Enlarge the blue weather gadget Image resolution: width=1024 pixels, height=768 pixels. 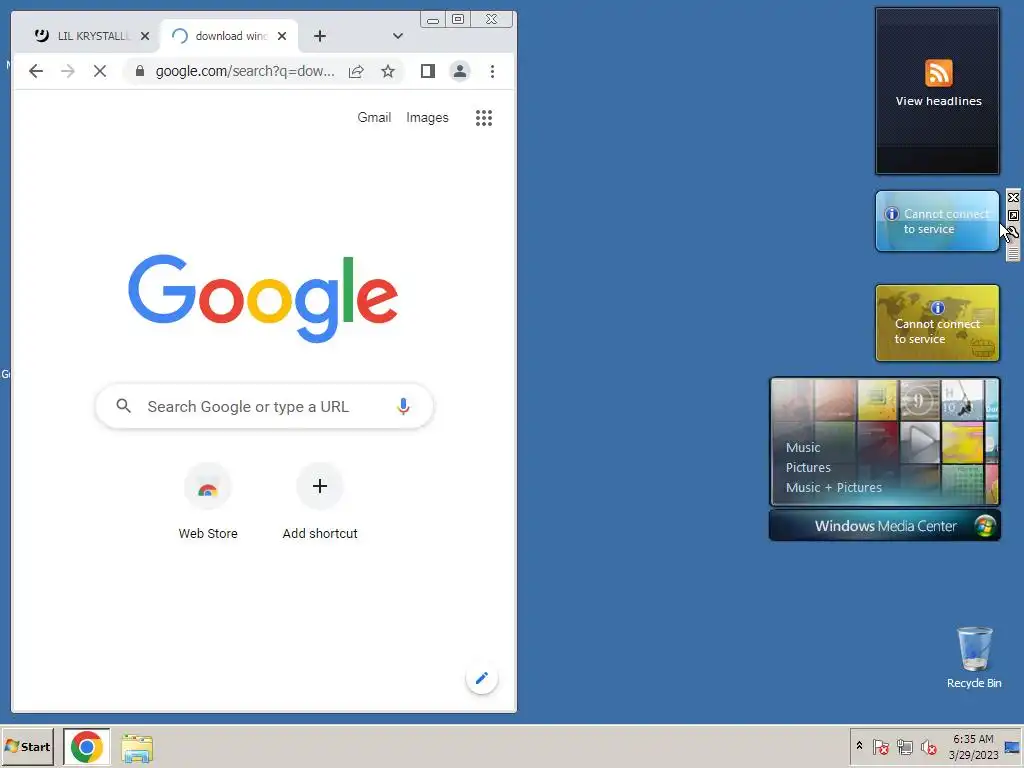pos(1013,215)
